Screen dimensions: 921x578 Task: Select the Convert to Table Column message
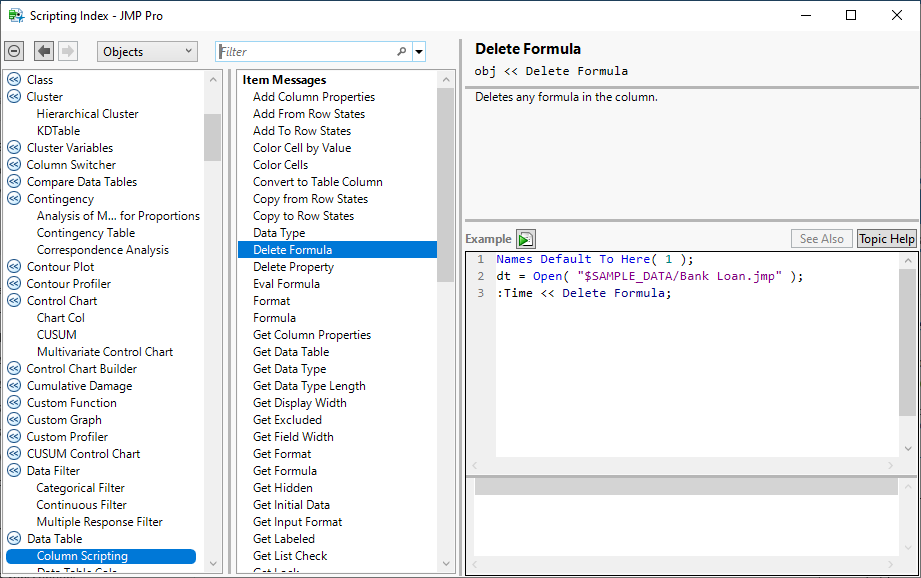pos(318,182)
